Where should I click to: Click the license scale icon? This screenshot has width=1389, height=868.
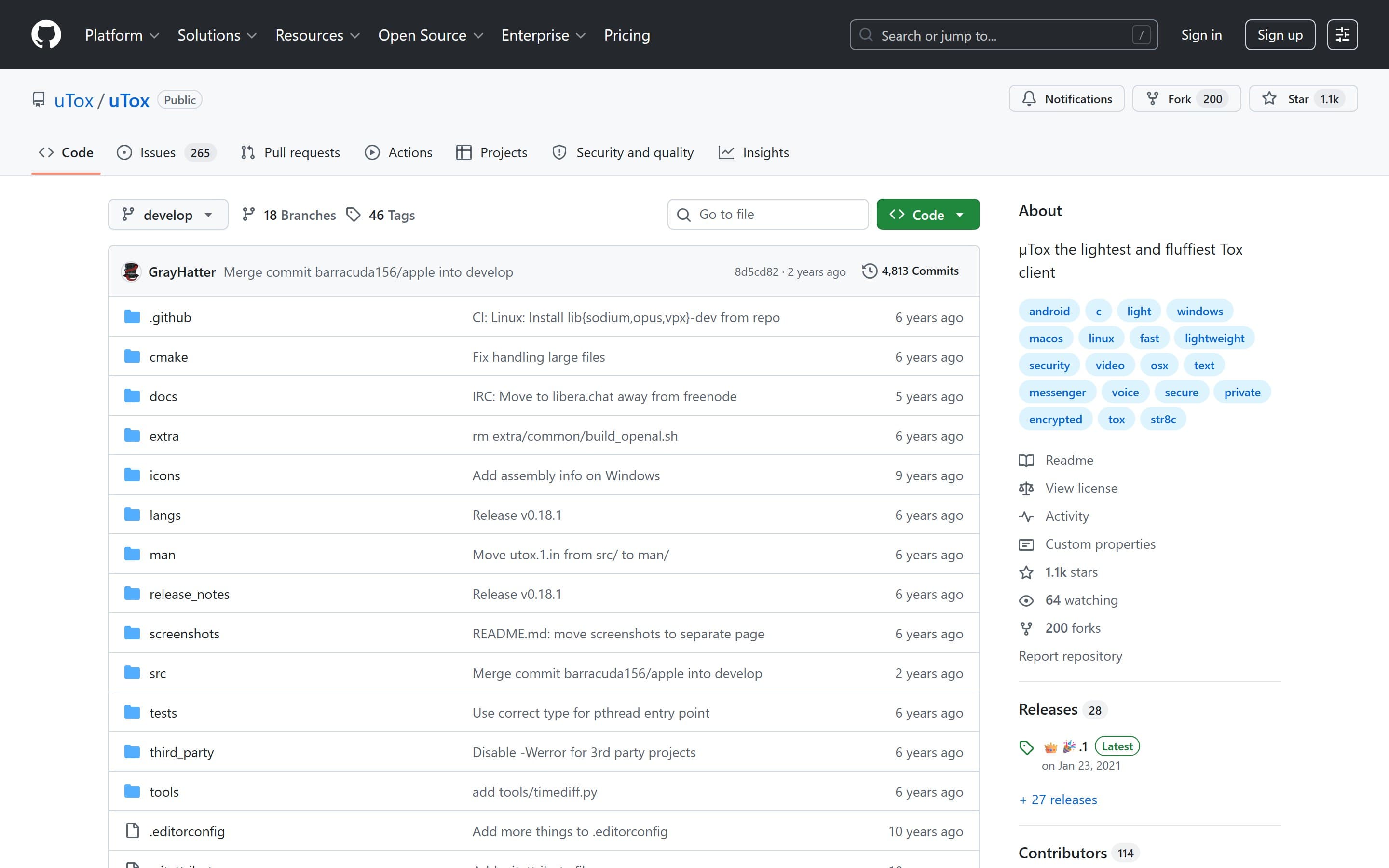coord(1026,488)
